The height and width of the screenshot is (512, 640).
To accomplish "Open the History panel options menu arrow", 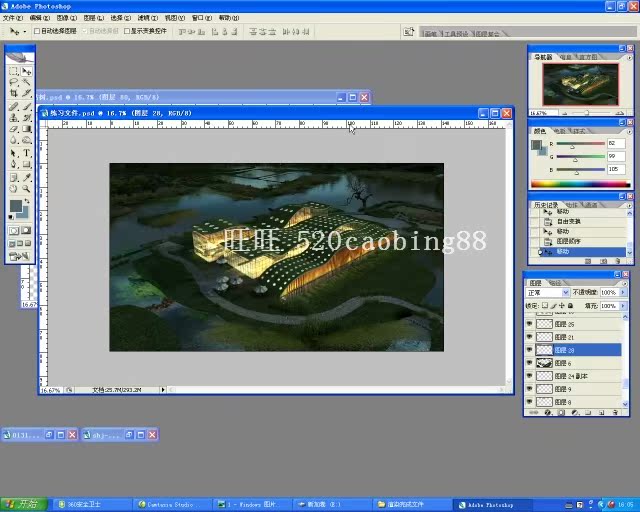I will 629,205.
